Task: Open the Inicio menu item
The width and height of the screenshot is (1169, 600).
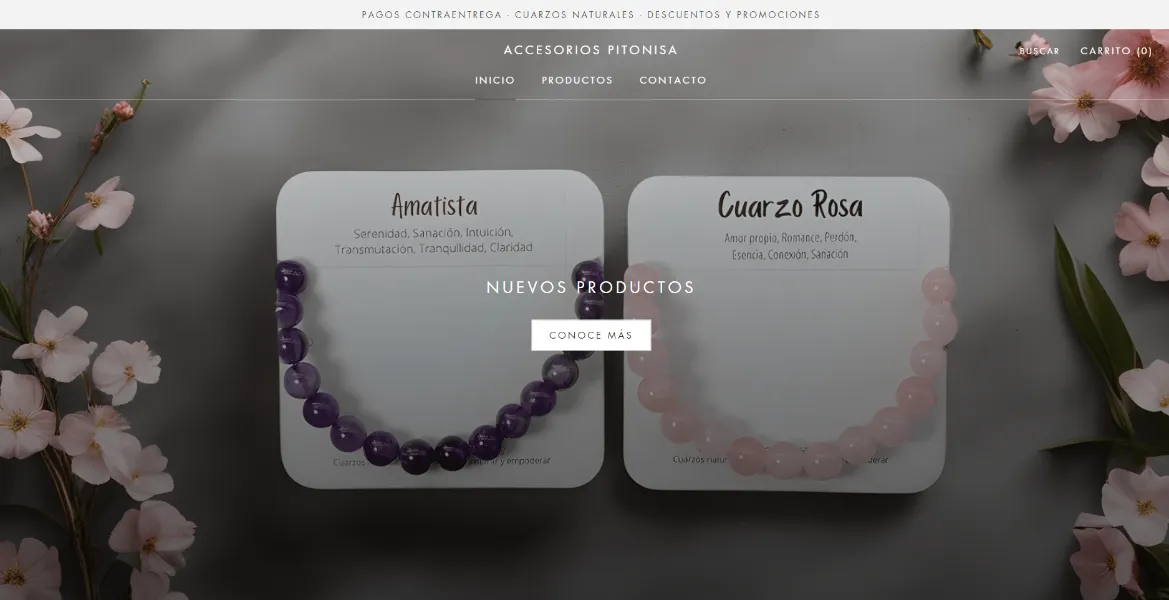Action: tap(495, 80)
